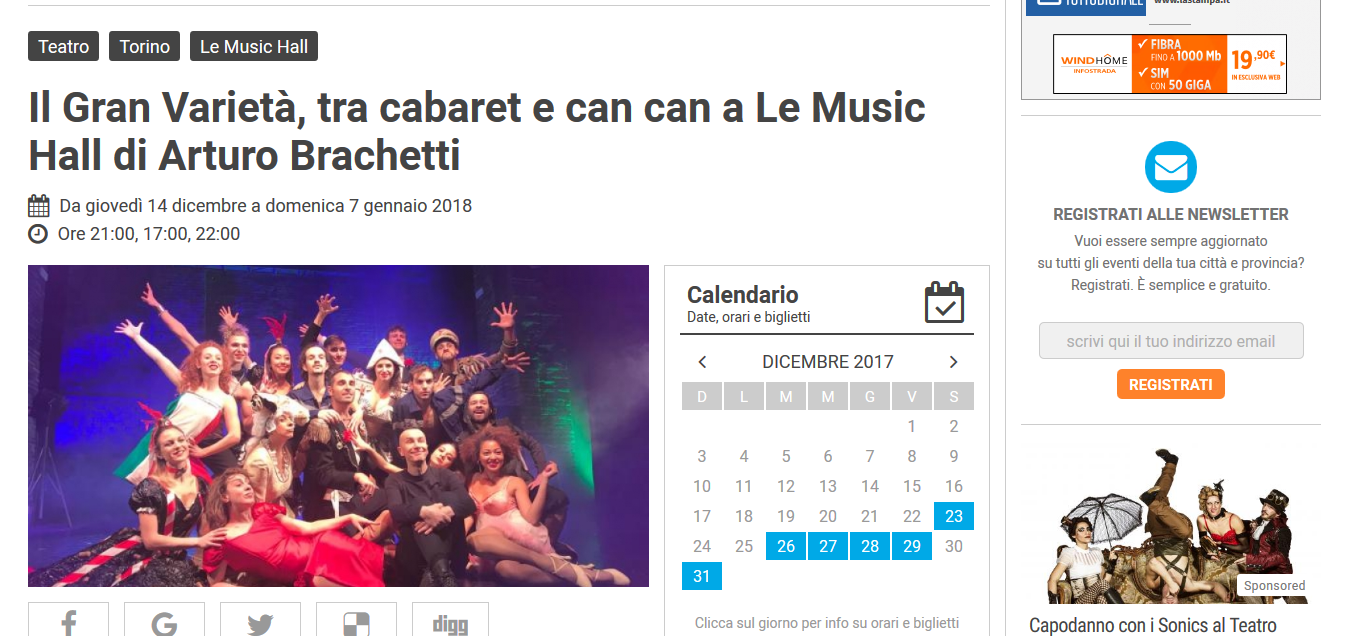Click the calendar checkmark icon
The height and width of the screenshot is (636, 1366).
(x=944, y=302)
